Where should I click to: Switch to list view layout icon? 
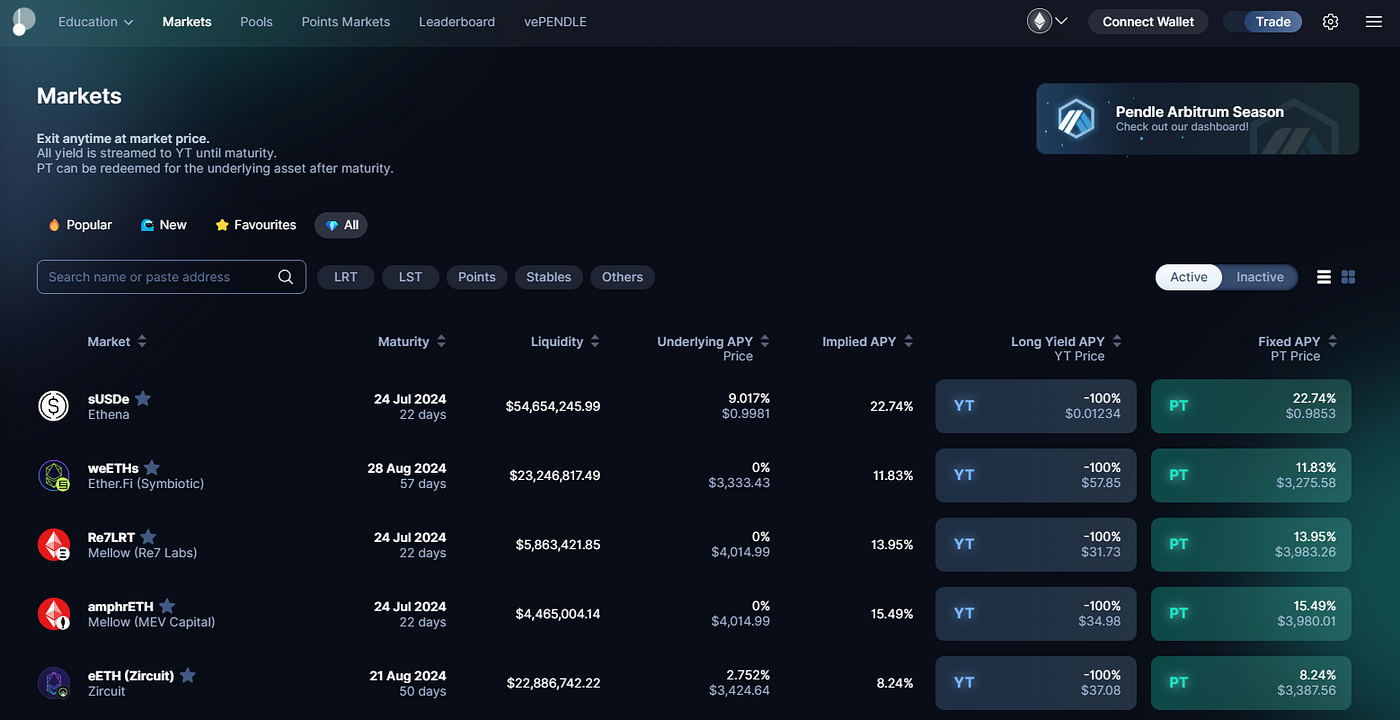coord(1324,277)
